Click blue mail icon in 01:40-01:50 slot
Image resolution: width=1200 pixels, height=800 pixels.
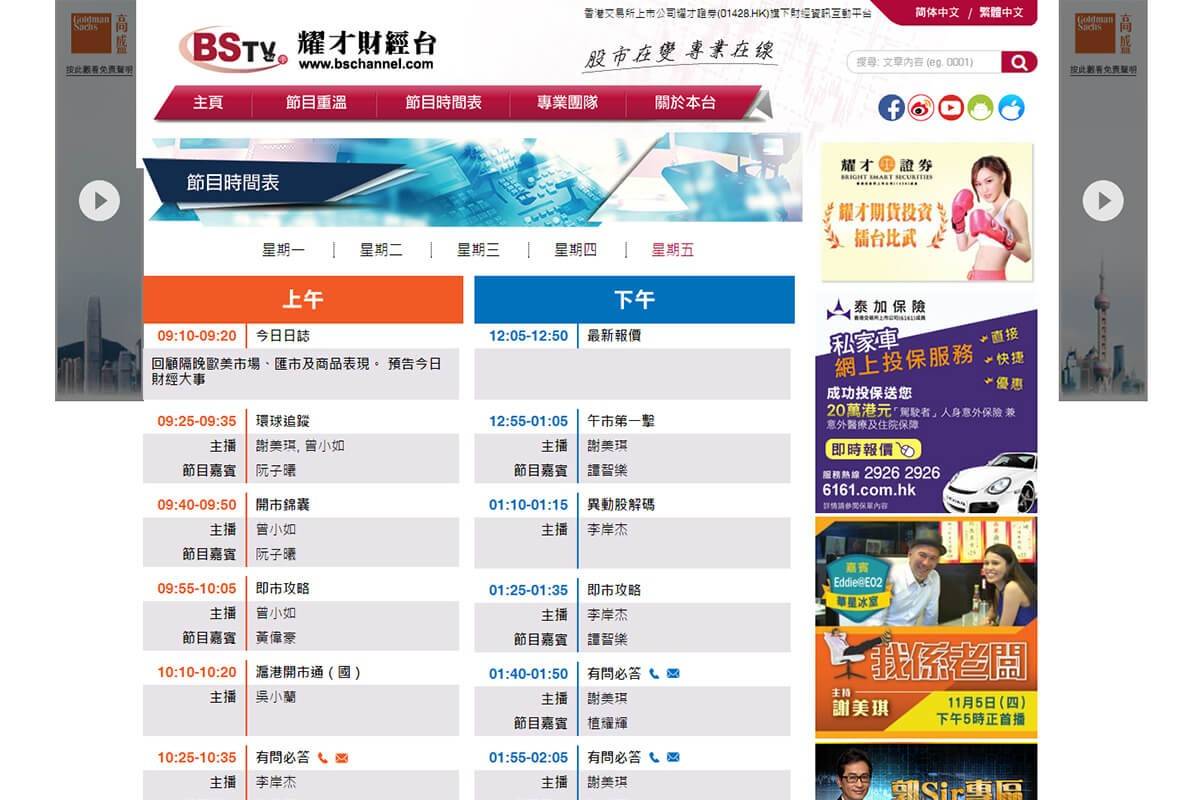(x=673, y=674)
